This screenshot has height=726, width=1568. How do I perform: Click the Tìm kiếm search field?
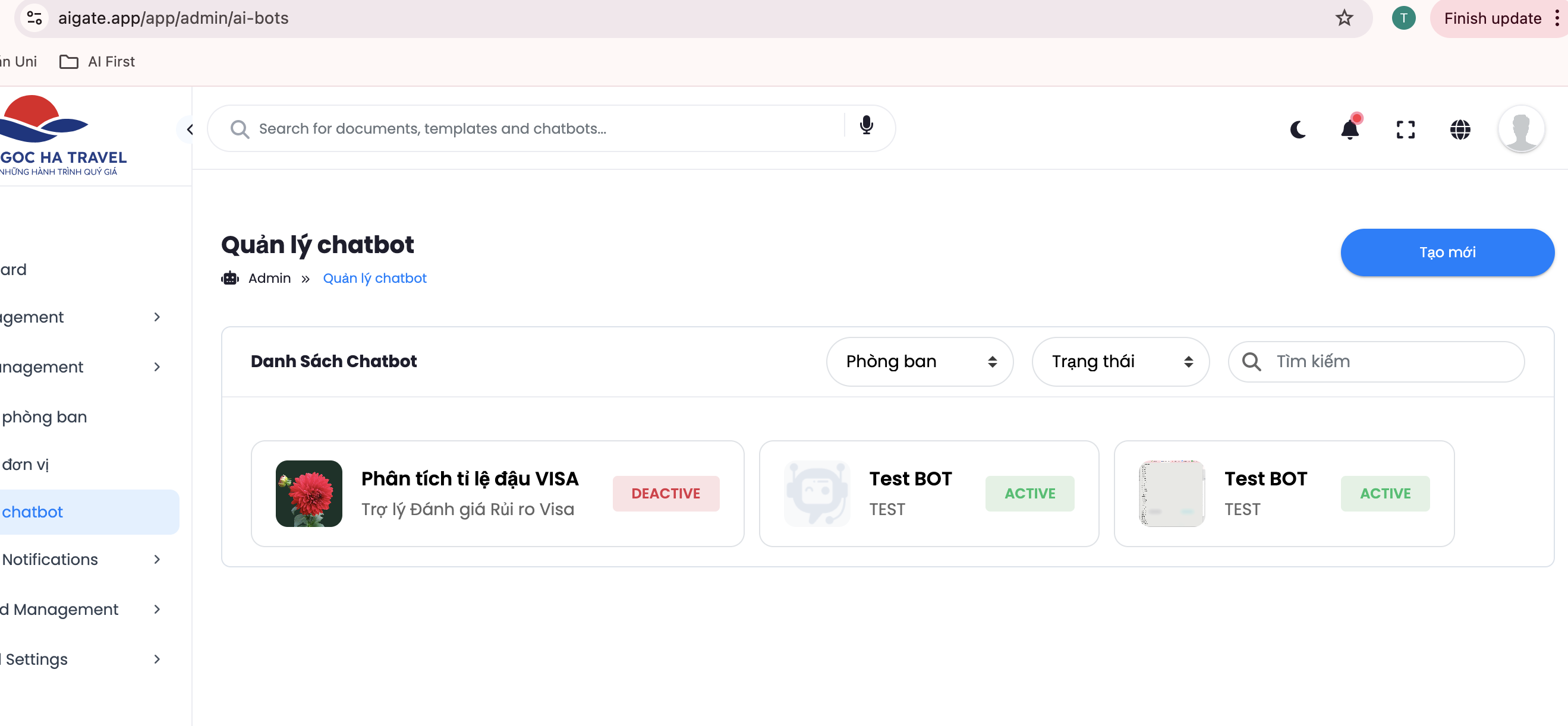pos(1388,361)
